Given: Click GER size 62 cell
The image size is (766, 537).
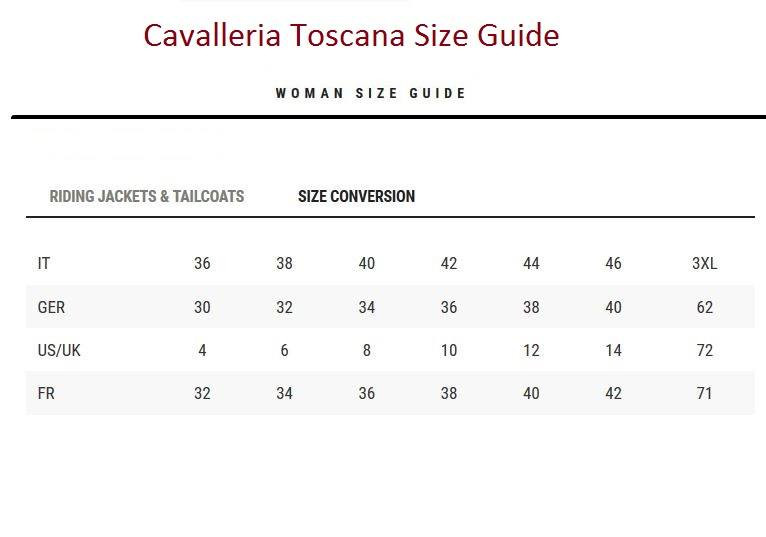Looking at the screenshot, I should tap(704, 308).
